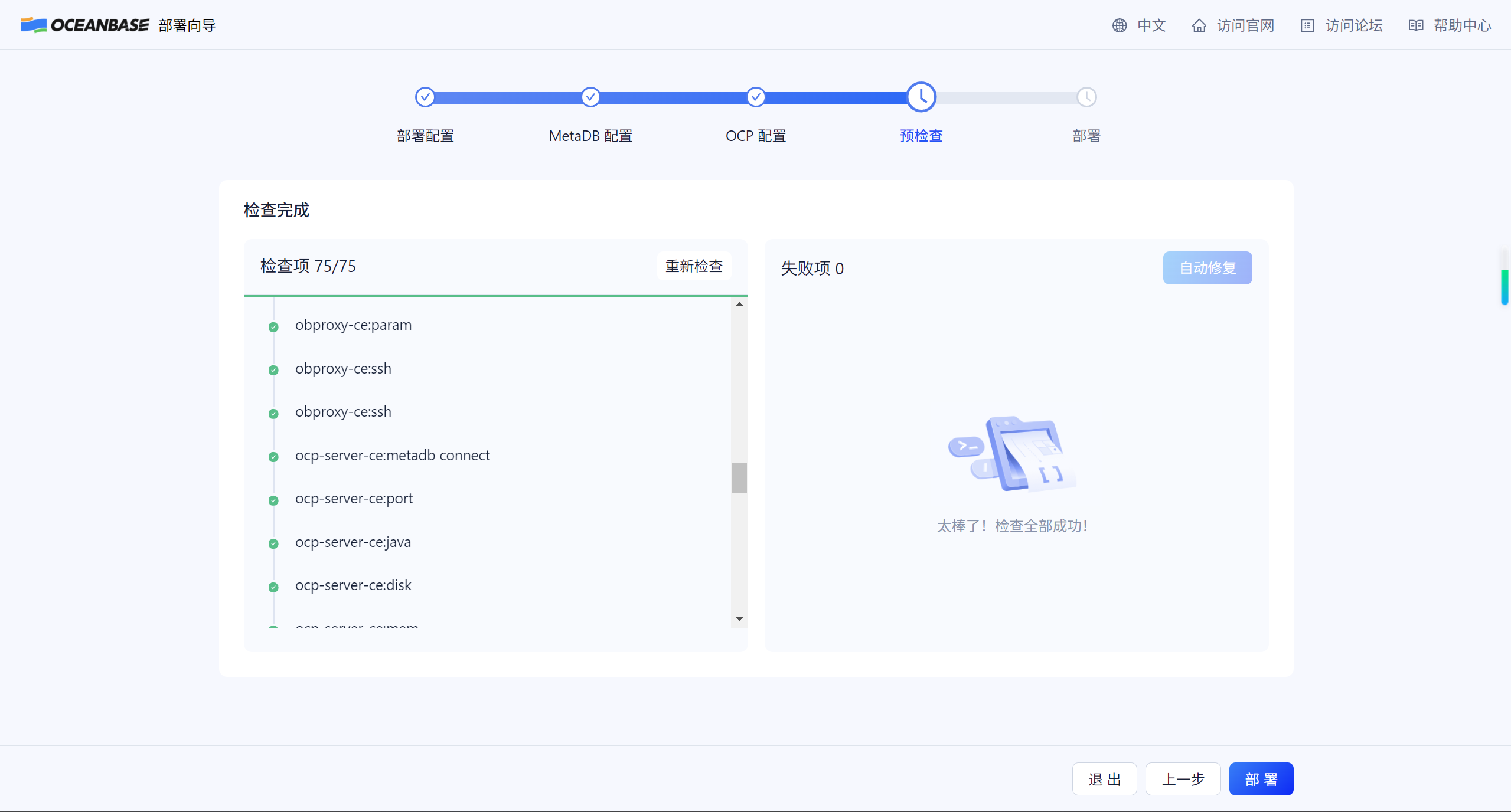Viewport: 1511px width, 812px height.
Task: Click green check beside obproxy-ce:param
Action: pyautogui.click(x=273, y=327)
